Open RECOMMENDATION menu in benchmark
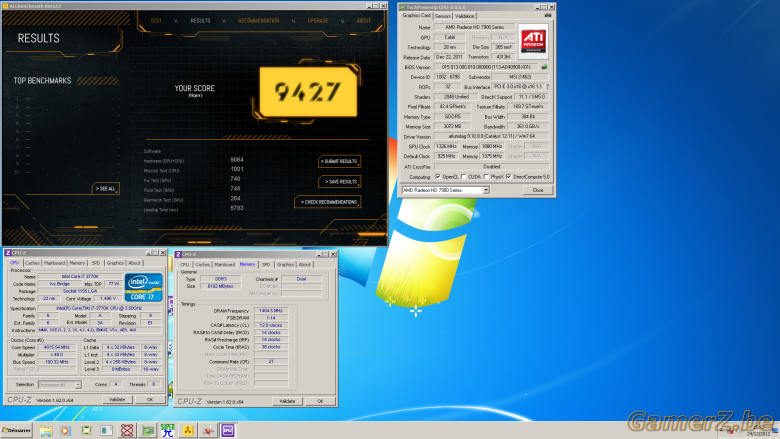This screenshot has height=439, width=780. pos(258,21)
